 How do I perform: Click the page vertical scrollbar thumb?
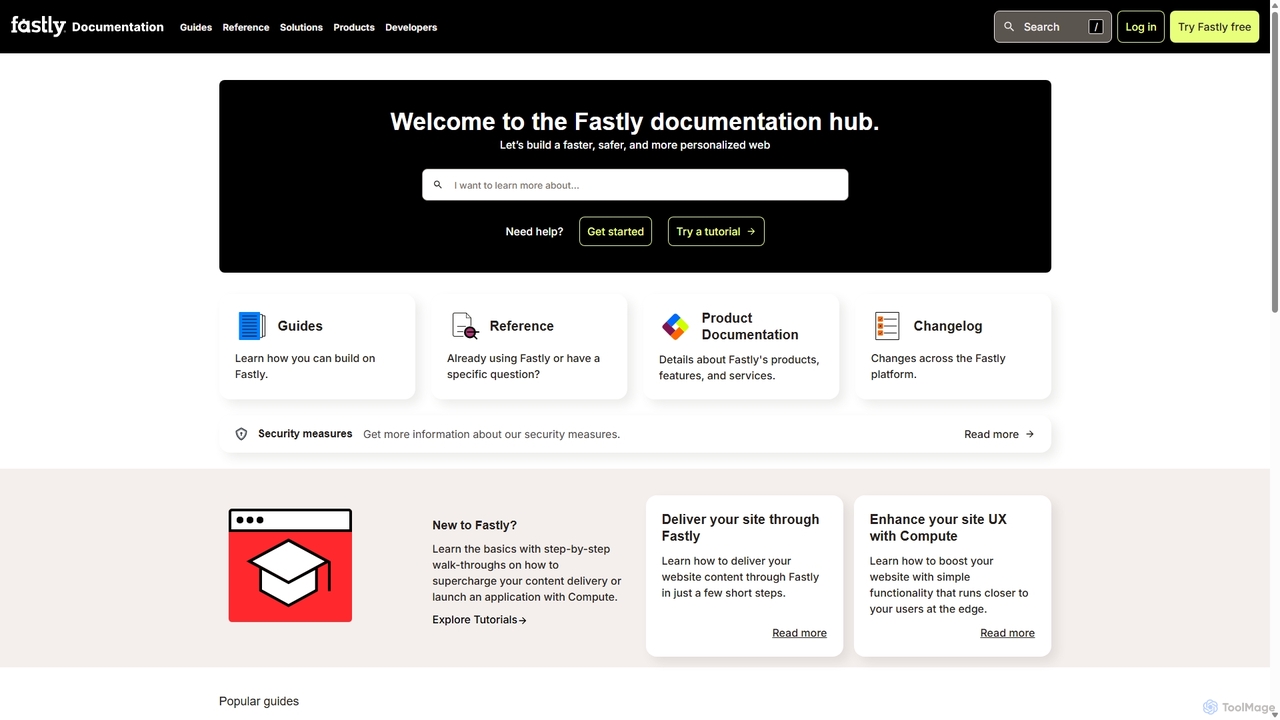(x=1274, y=162)
